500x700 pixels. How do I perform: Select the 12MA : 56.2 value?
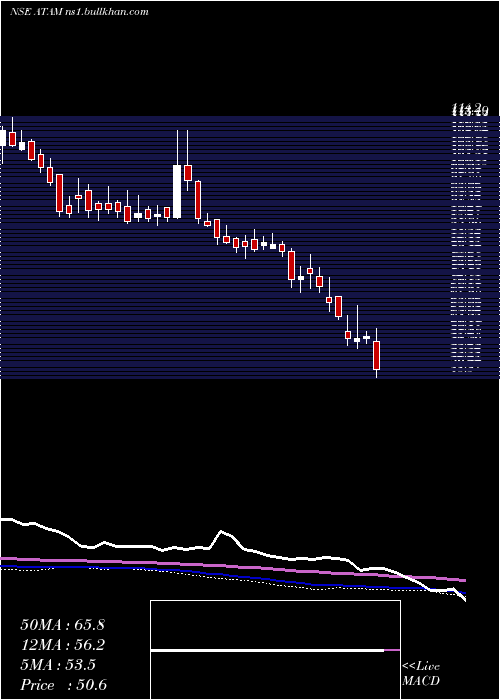(62, 645)
